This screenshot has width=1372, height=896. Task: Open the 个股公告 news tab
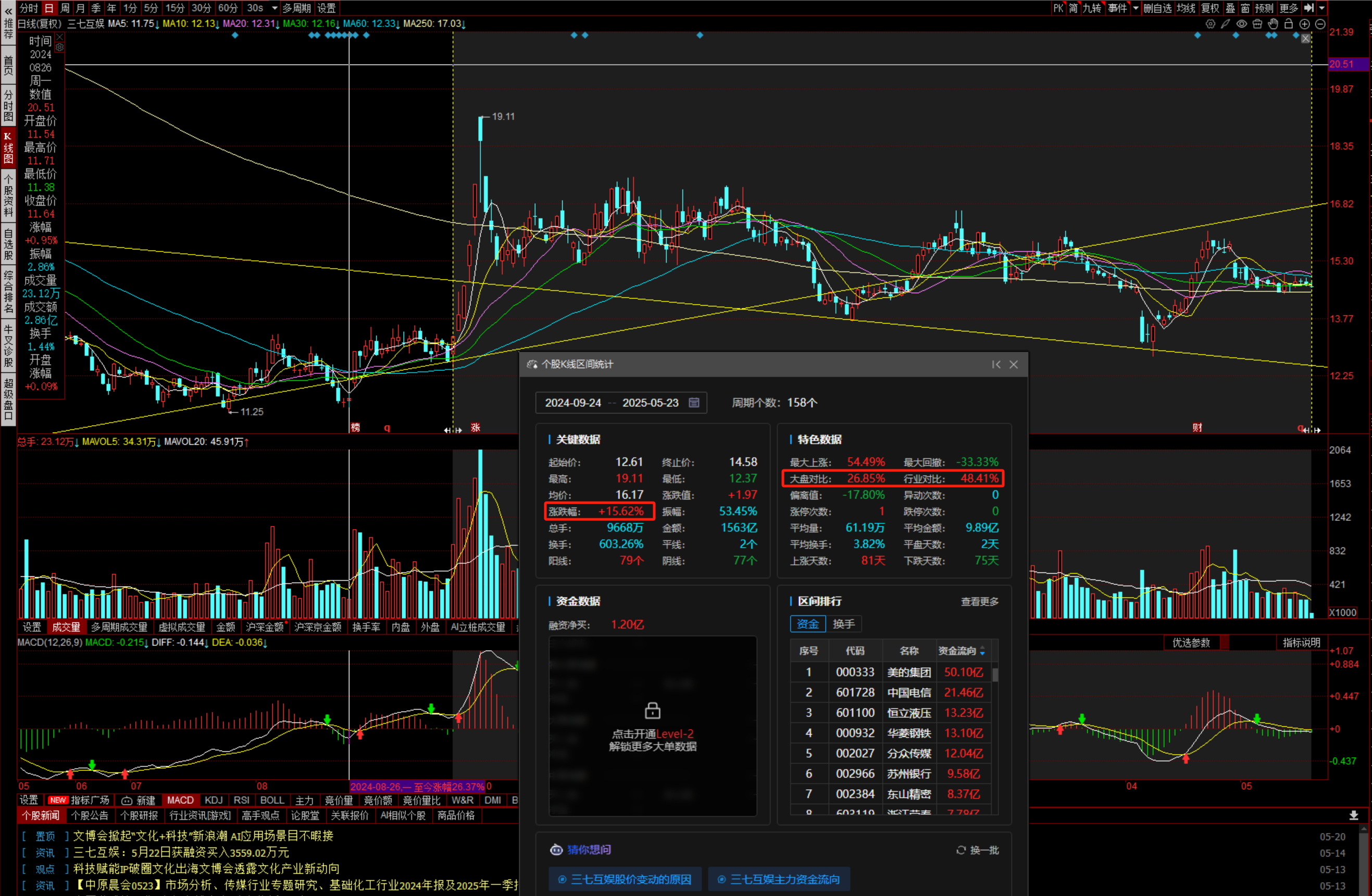point(90,815)
